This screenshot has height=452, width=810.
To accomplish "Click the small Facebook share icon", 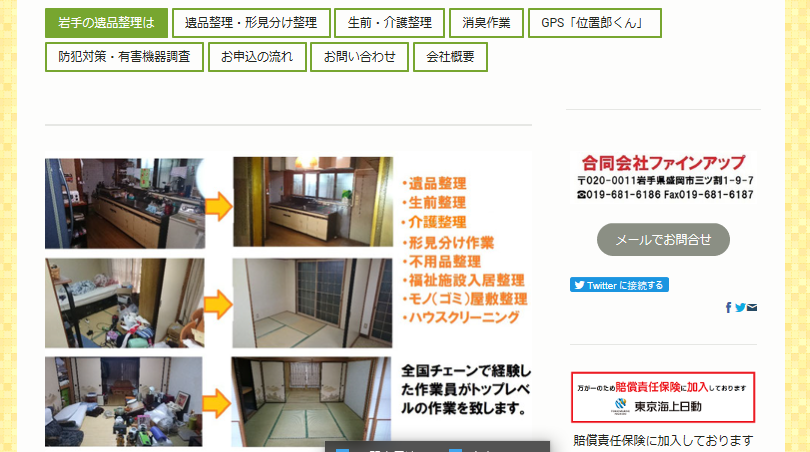I will click(x=728, y=308).
